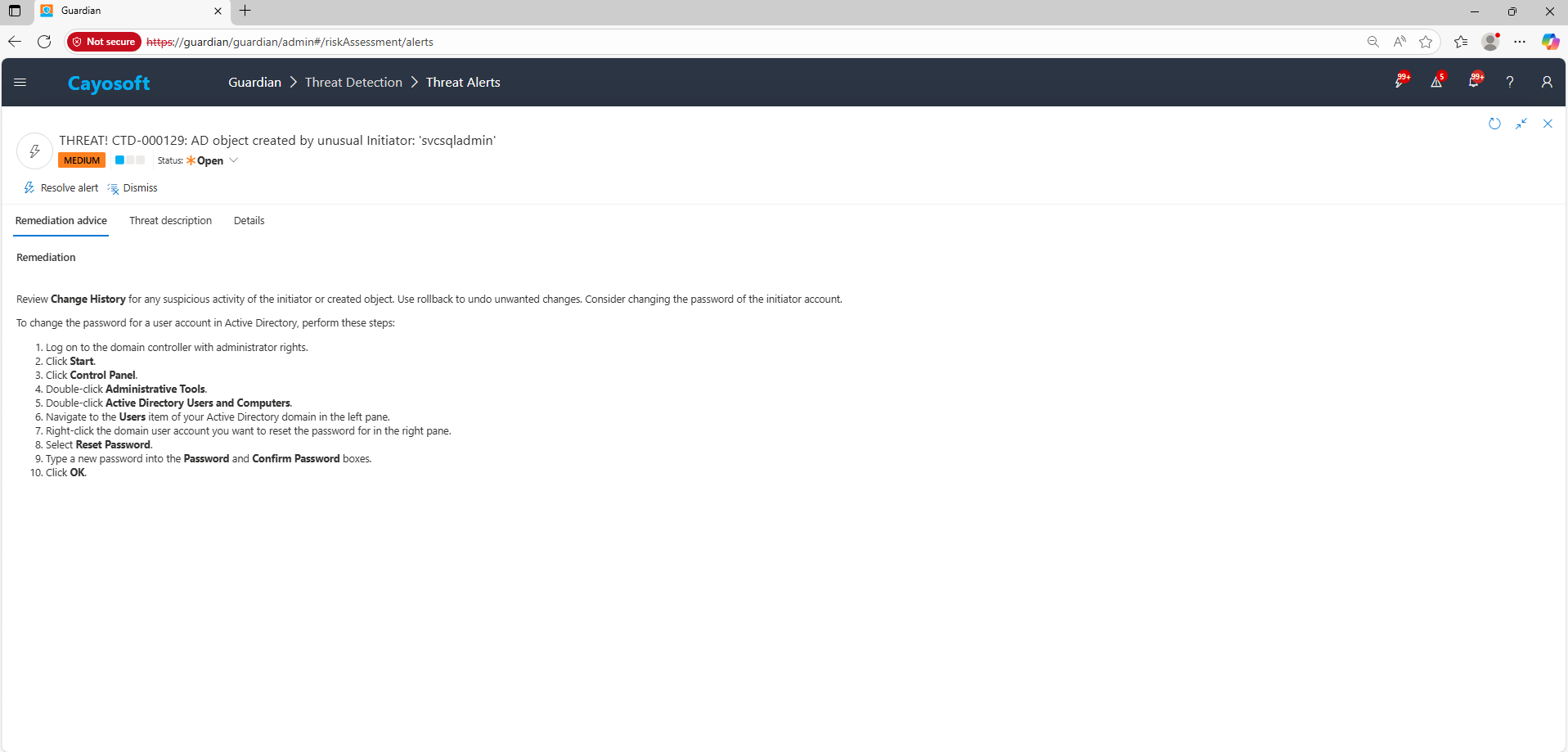Open the hamburger navigation menu
This screenshot has width=1568, height=752.
pos(20,83)
